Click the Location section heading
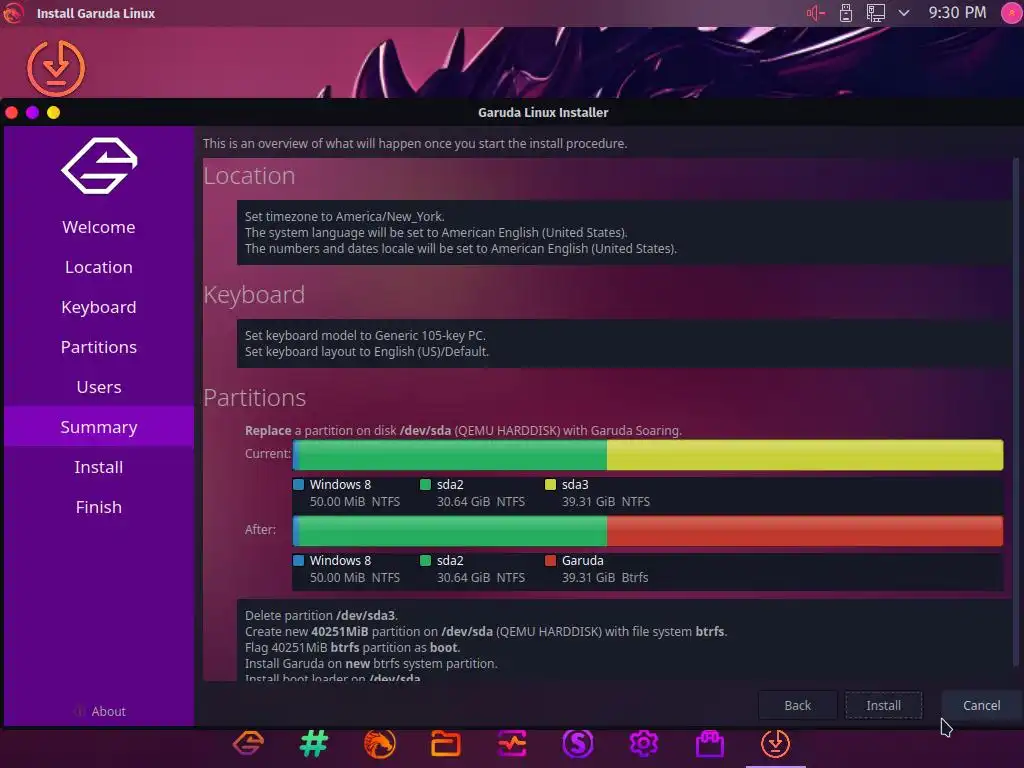This screenshot has width=1024, height=768. tap(249, 176)
